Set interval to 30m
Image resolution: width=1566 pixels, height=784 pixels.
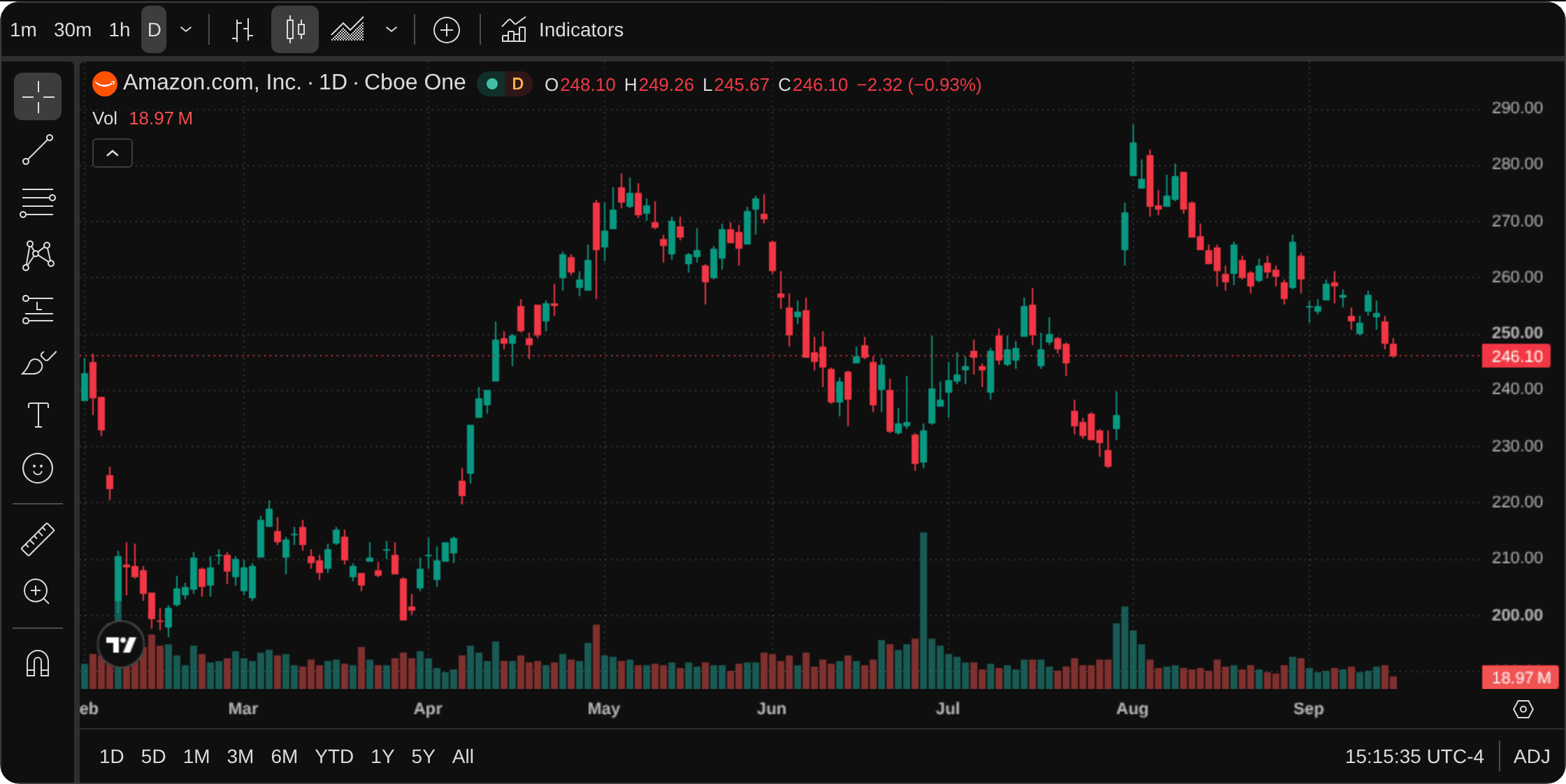click(x=73, y=30)
